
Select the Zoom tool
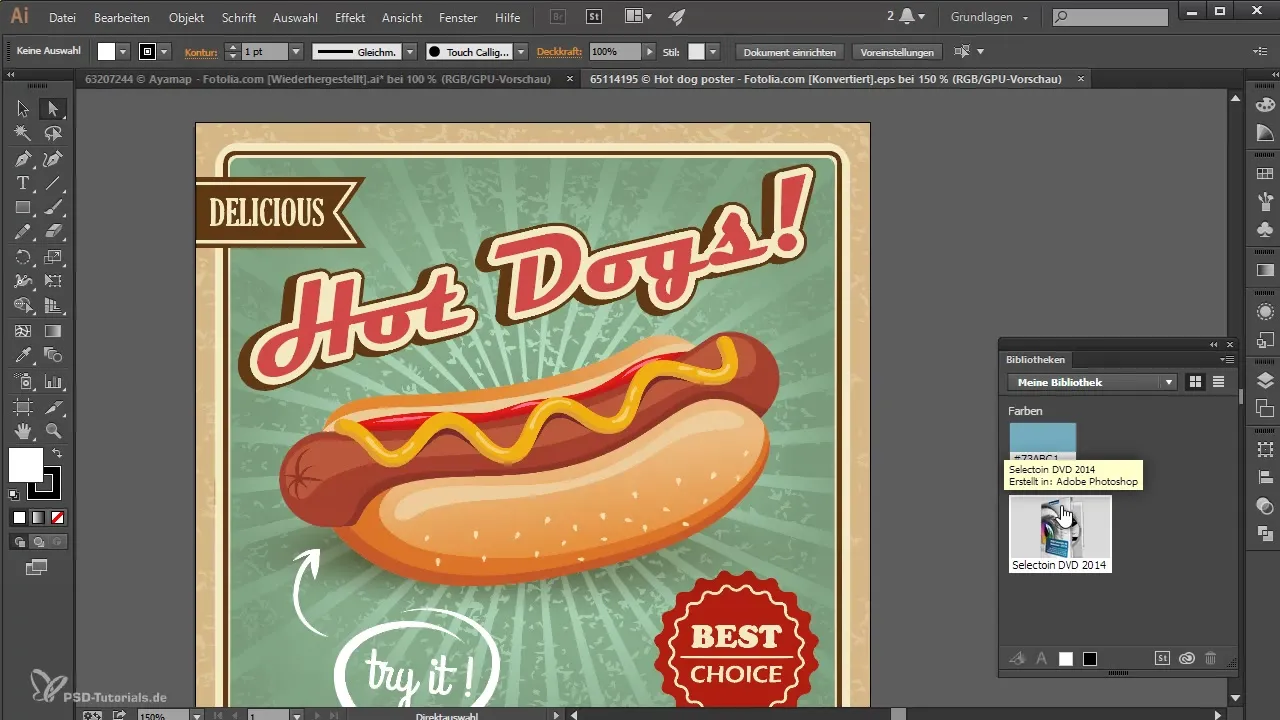pos(53,431)
